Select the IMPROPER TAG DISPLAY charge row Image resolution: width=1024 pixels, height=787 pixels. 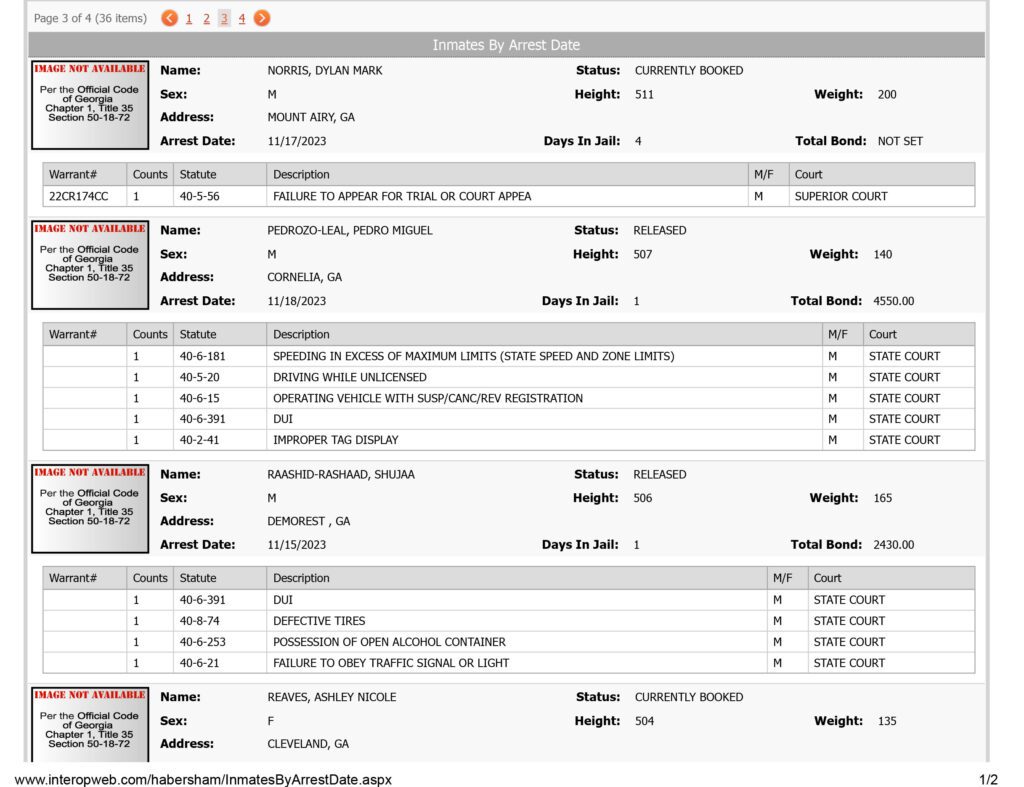point(509,440)
